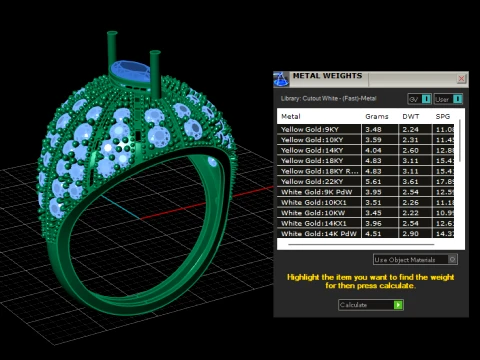Click the 3.45 grams value
The width and height of the screenshot is (480, 360).
pyautogui.click(x=373, y=213)
